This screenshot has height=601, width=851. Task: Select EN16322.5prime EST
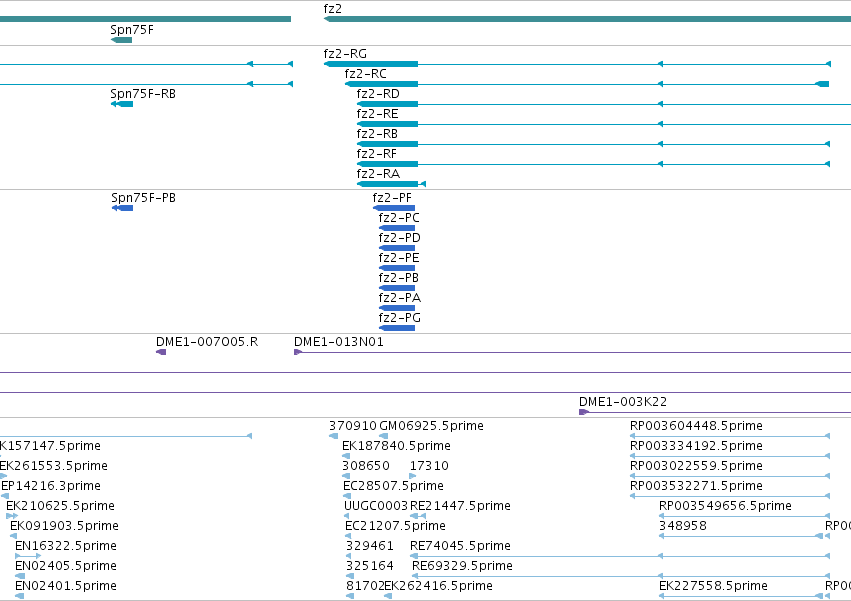(28, 556)
